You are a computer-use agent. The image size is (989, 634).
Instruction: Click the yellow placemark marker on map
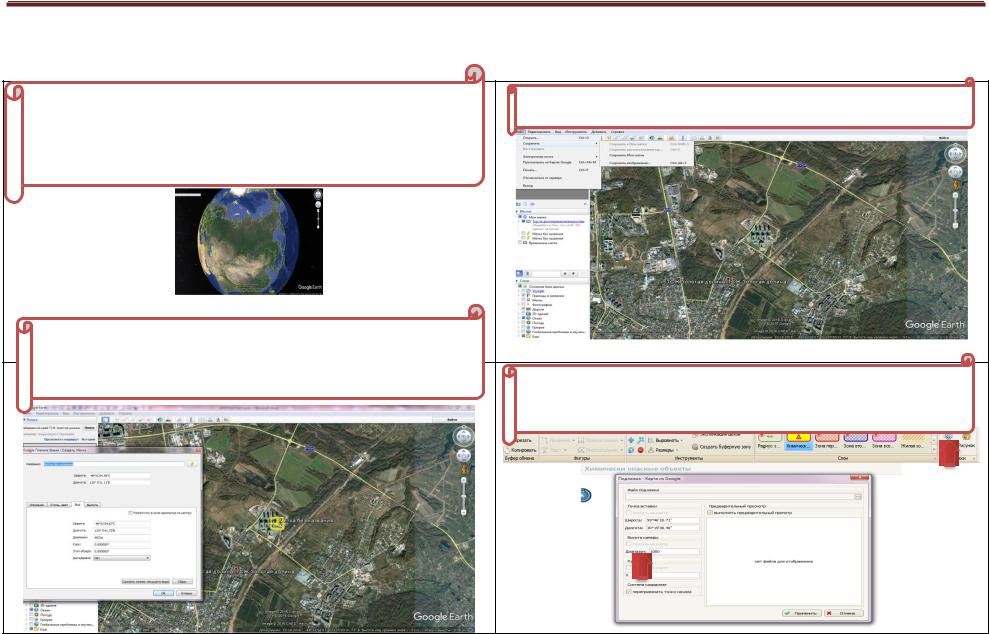click(276, 523)
